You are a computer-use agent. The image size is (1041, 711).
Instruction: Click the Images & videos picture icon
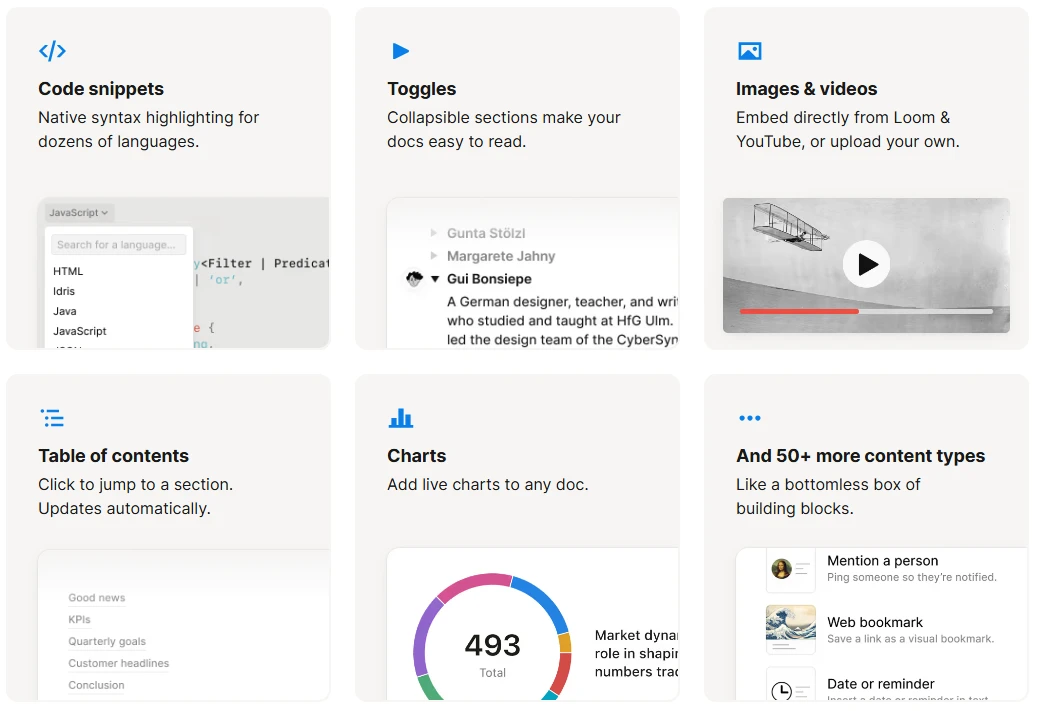pos(749,51)
